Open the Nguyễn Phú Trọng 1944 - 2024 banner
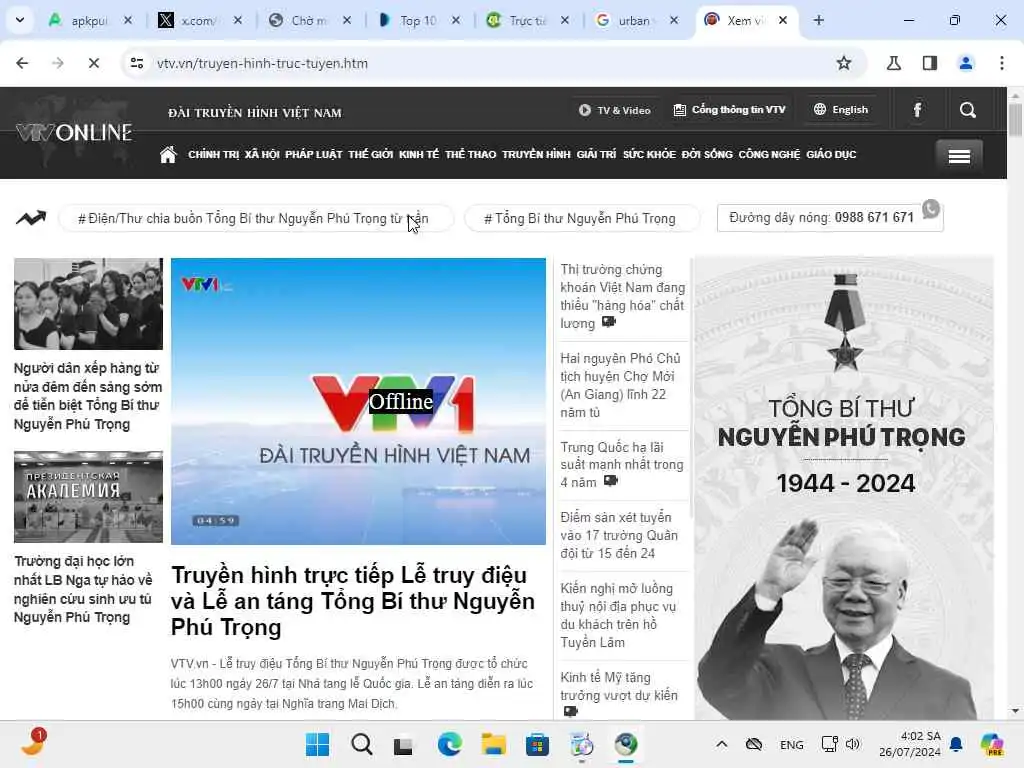1024x768 pixels. click(x=844, y=488)
